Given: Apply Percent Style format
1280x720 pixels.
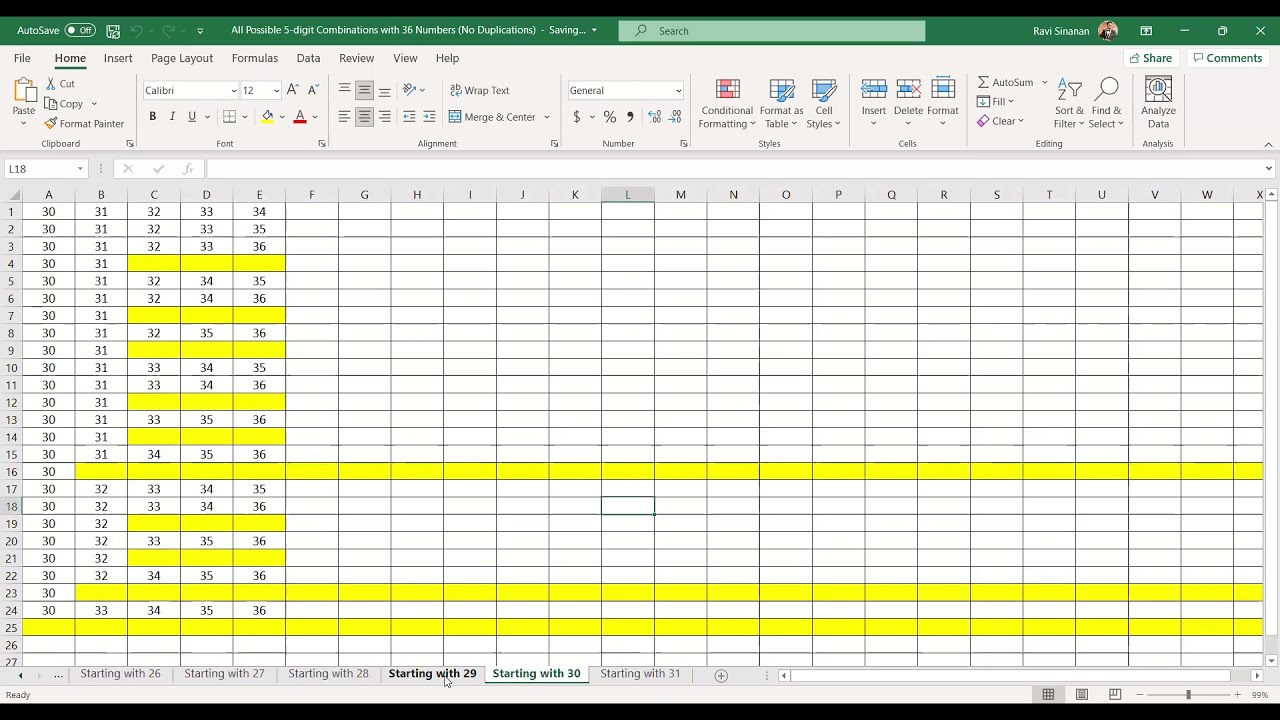Looking at the screenshot, I should pyautogui.click(x=609, y=117).
